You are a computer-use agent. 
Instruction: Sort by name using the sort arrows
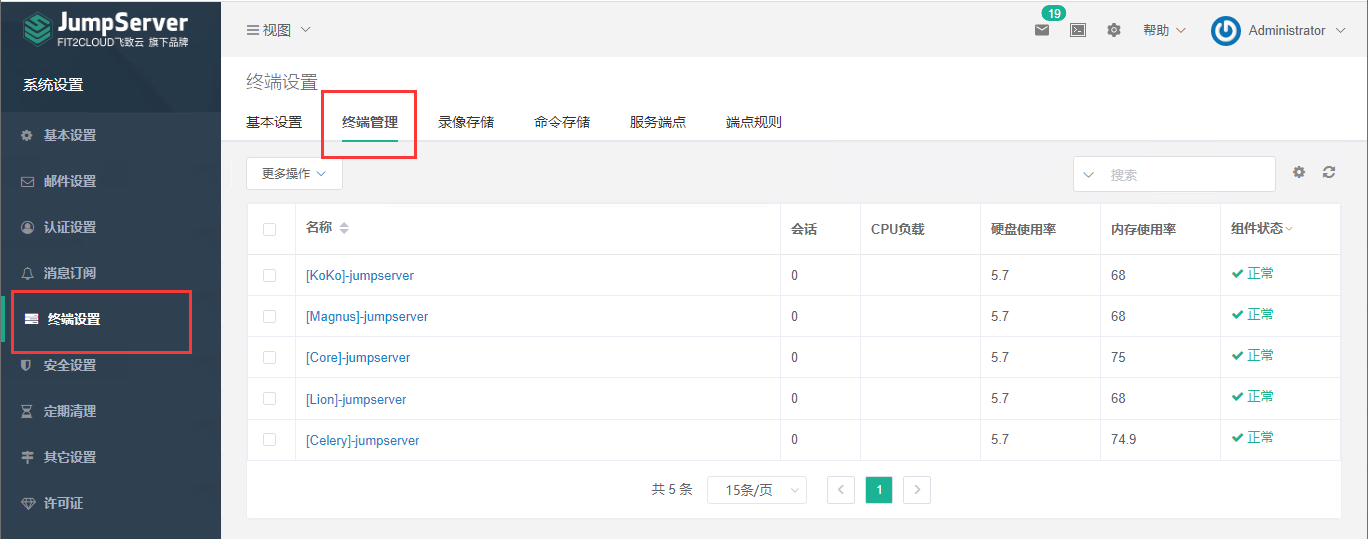coord(344,228)
